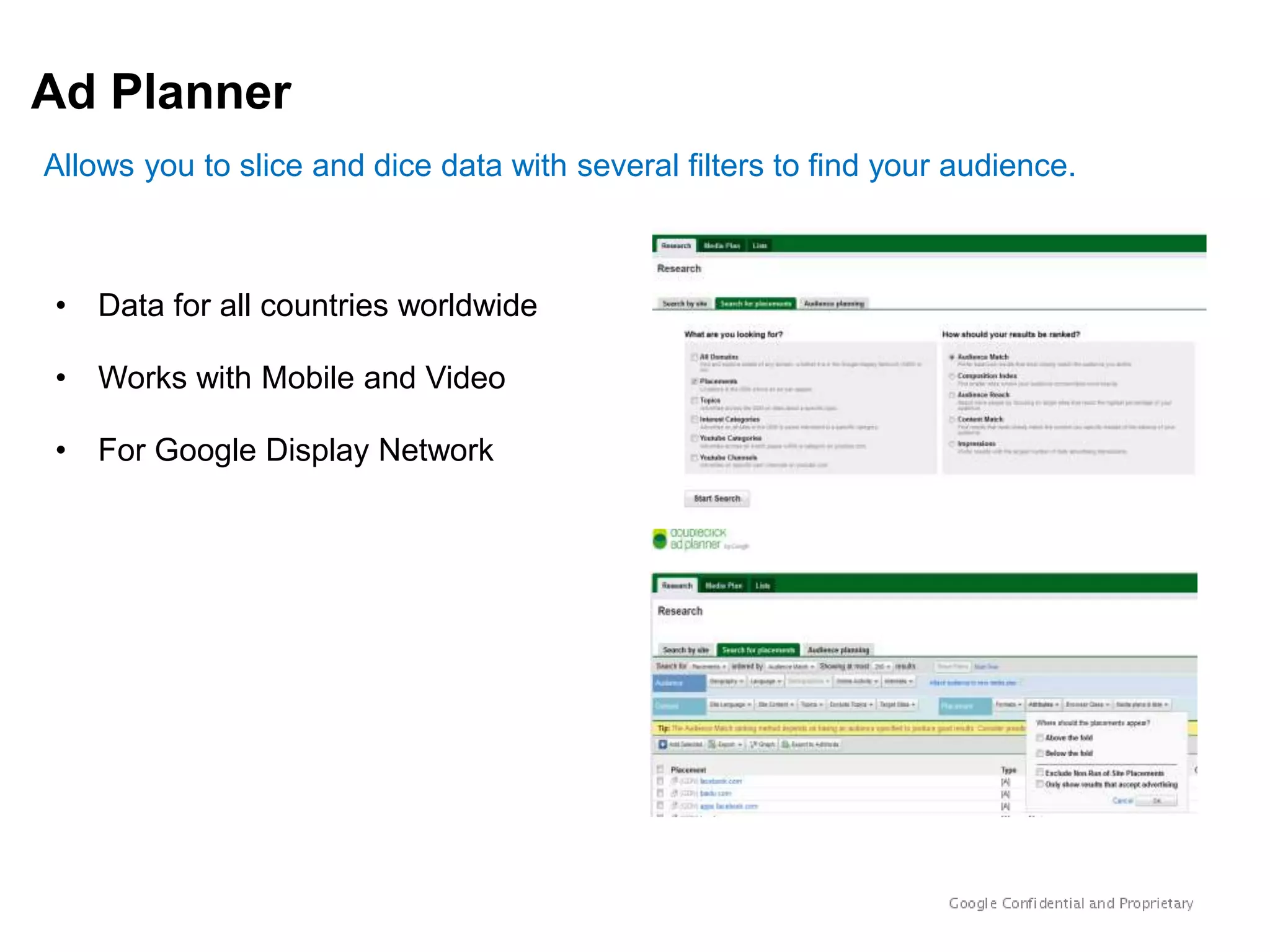Open the Geography filter dropdown
The image size is (1270, 952).
pos(726,681)
